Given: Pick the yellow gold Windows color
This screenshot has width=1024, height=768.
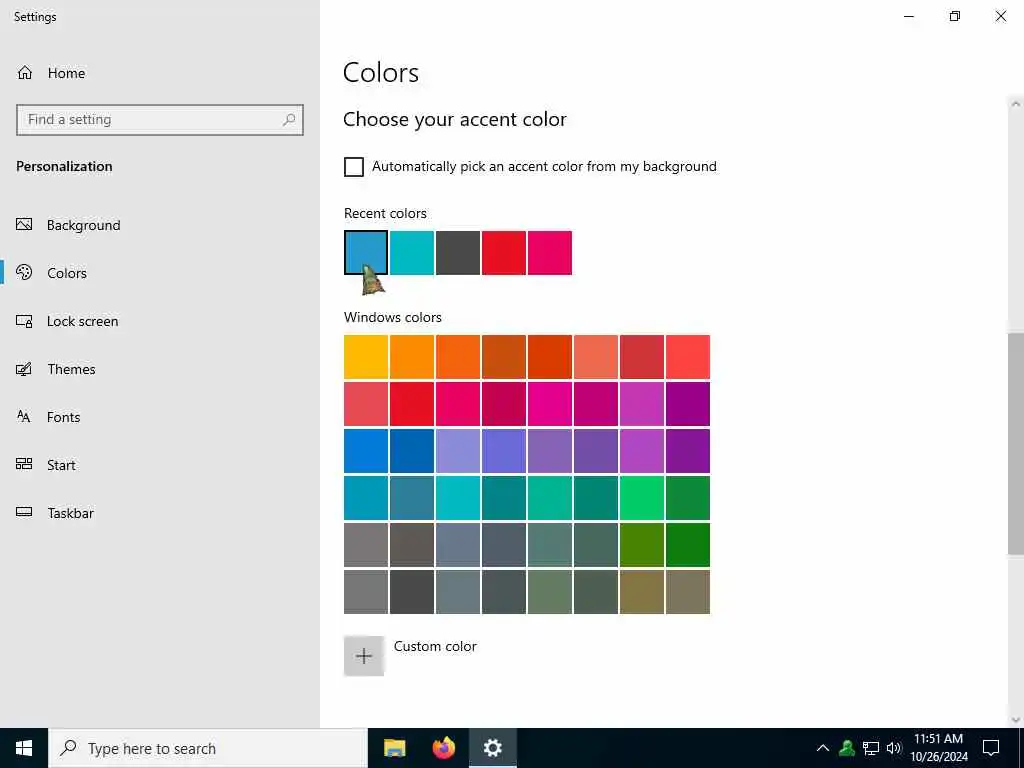Looking at the screenshot, I should (366, 357).
